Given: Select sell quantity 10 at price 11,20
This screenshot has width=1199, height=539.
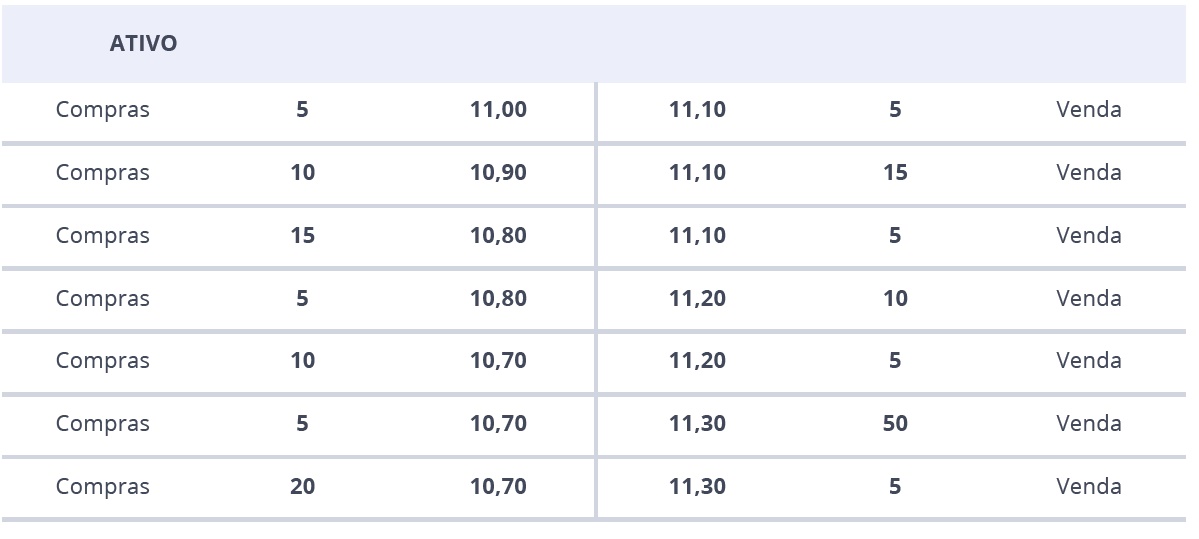Looking at the screenshot, I should (895, 298).
